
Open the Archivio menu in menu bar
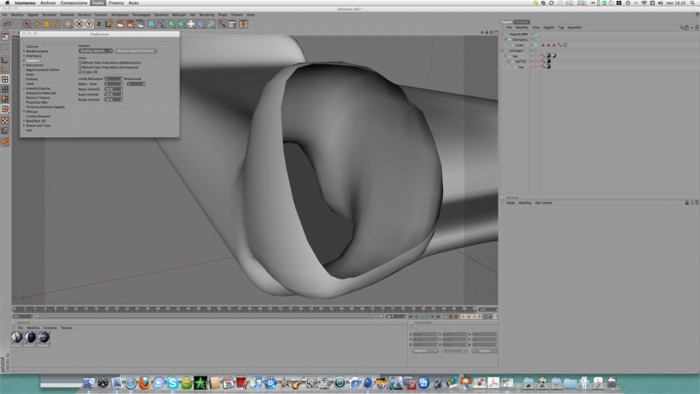point(48,3)
